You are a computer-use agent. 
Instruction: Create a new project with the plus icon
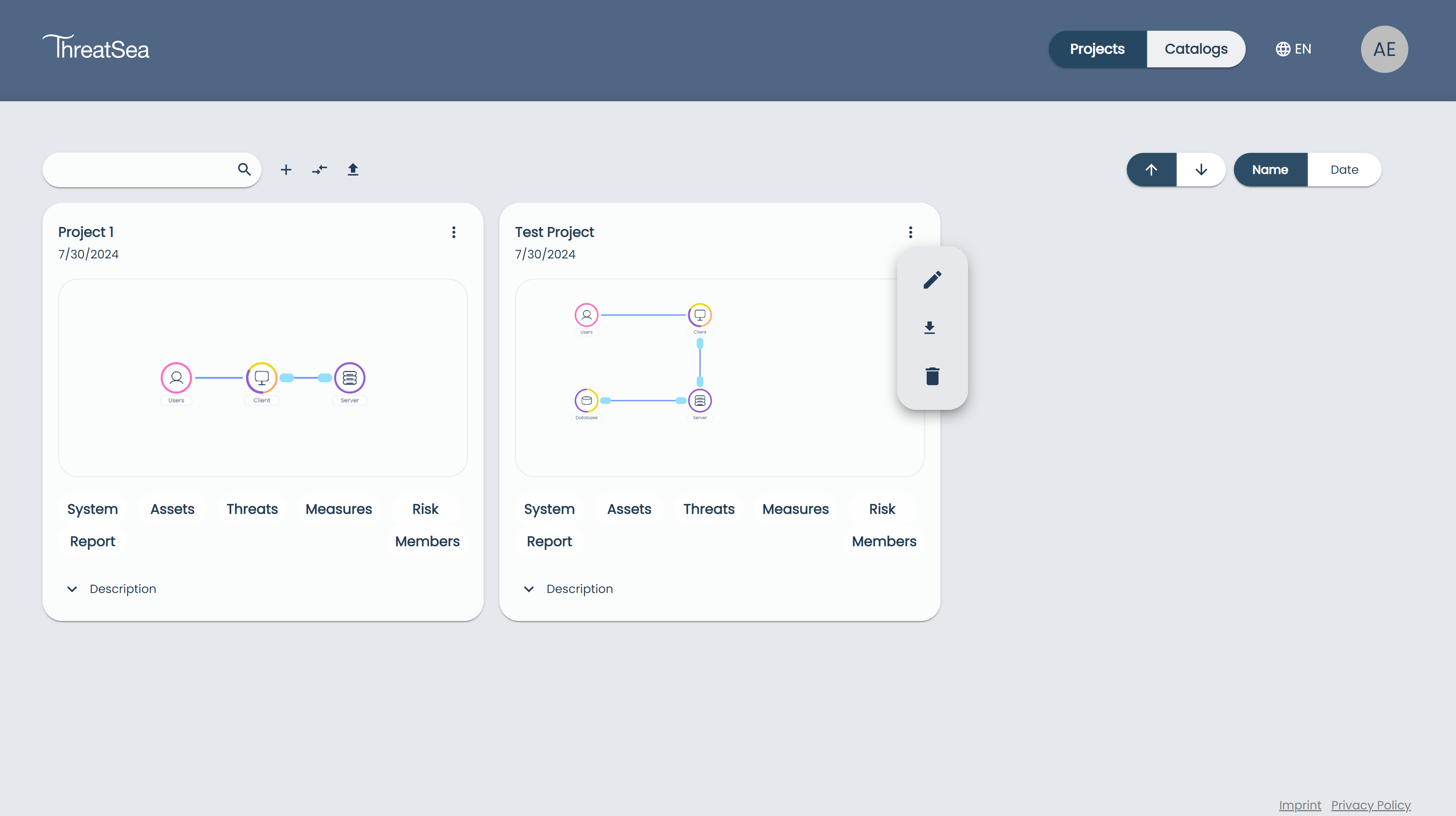[286, 170]
